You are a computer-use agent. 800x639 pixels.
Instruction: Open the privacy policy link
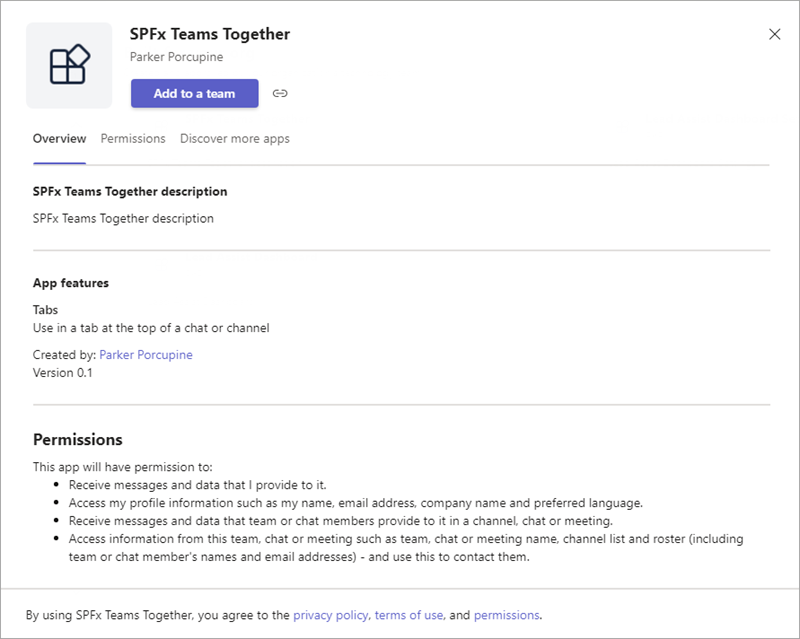click(x=330, y=615)
